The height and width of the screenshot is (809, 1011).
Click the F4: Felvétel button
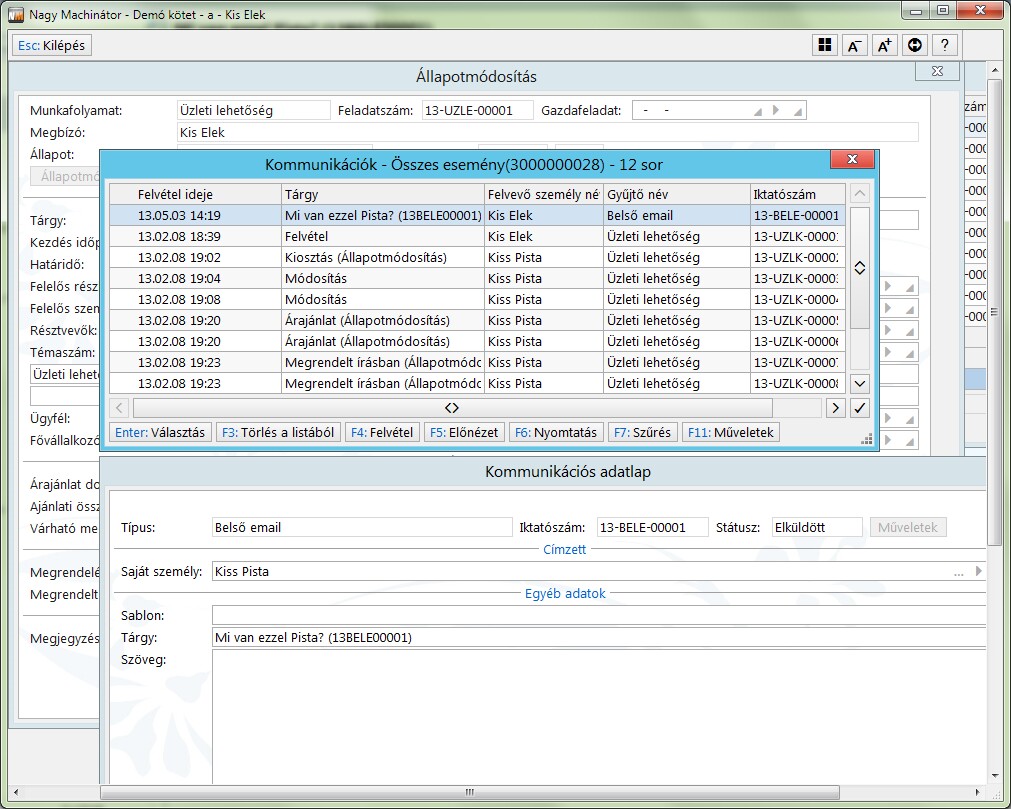(x=382, y=433)
